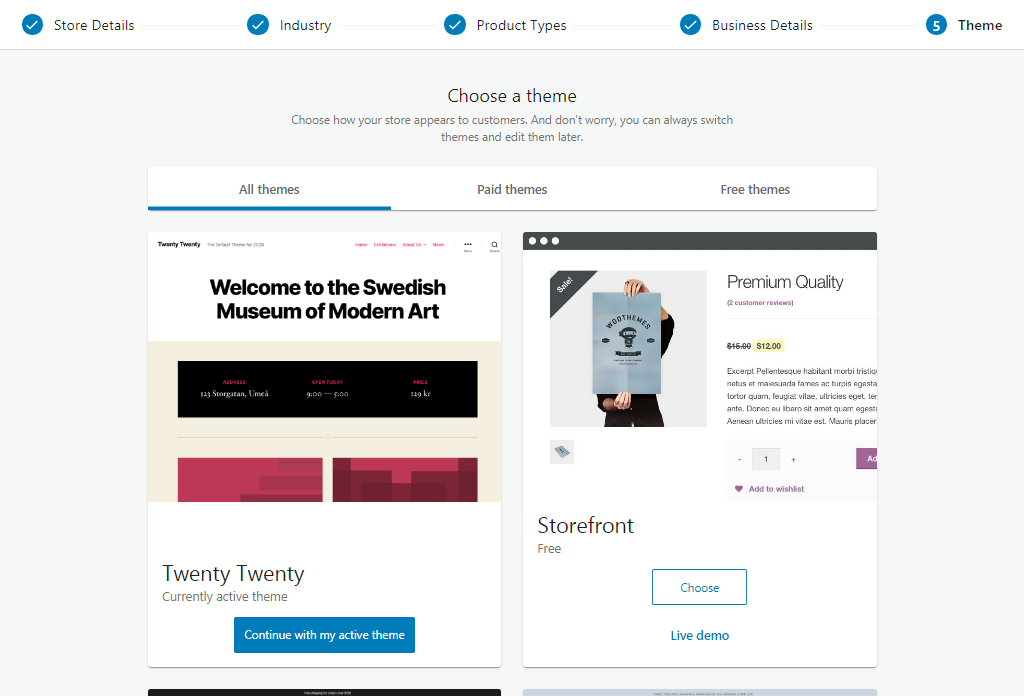Click the Business Details checkmark icon
The image size is (1024, 696).
[690, 25]
